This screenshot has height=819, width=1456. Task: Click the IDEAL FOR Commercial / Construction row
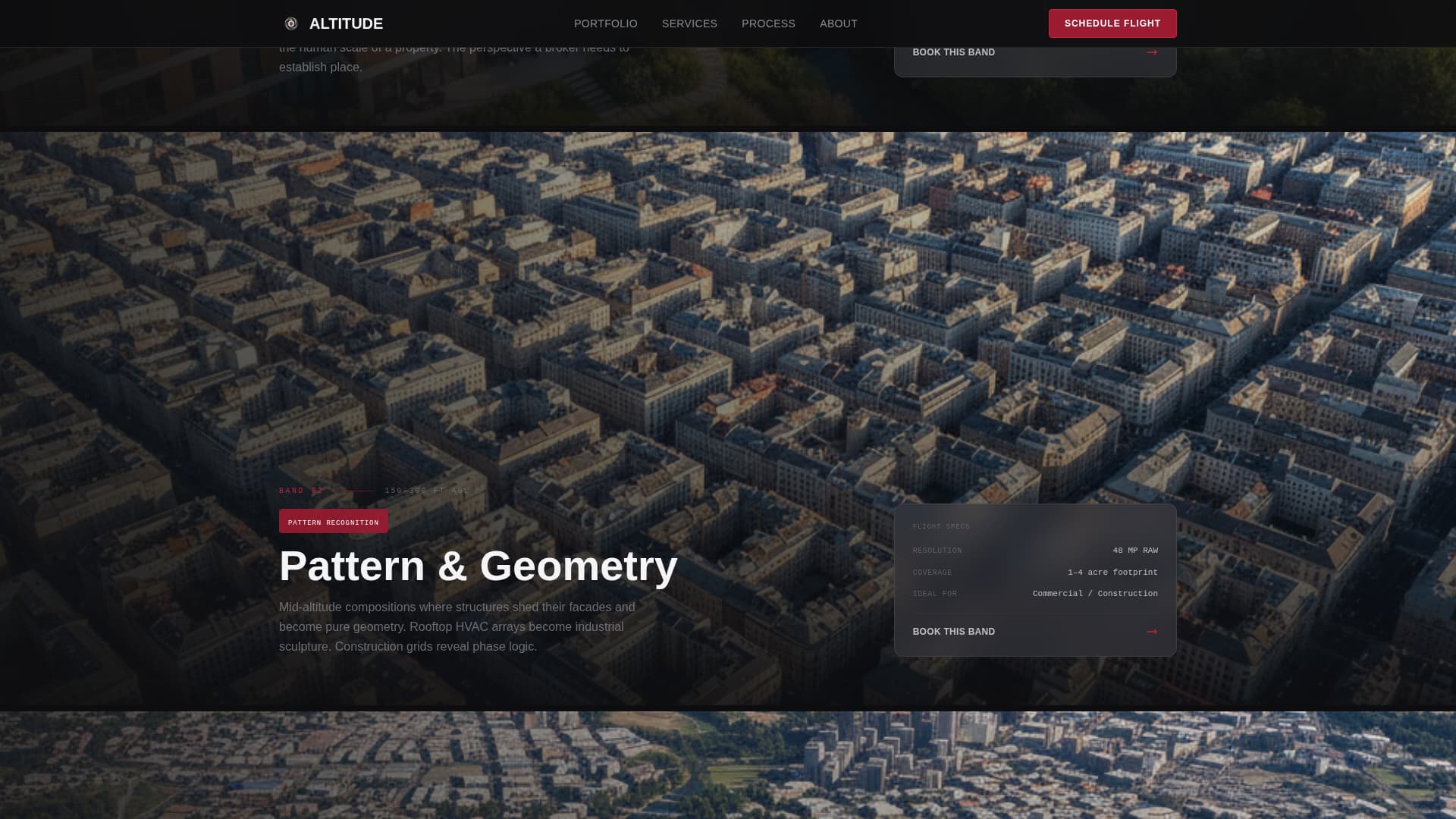tap(1035, 594)
